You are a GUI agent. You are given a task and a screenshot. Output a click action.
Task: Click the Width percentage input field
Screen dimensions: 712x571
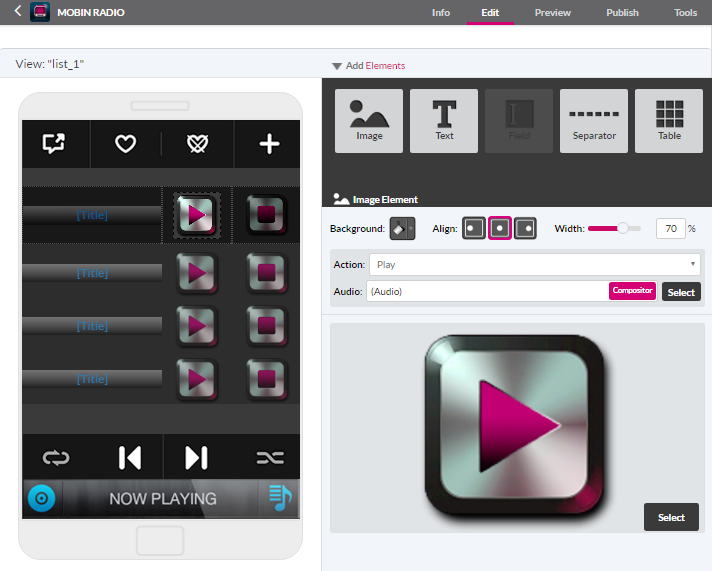(671, 228)
